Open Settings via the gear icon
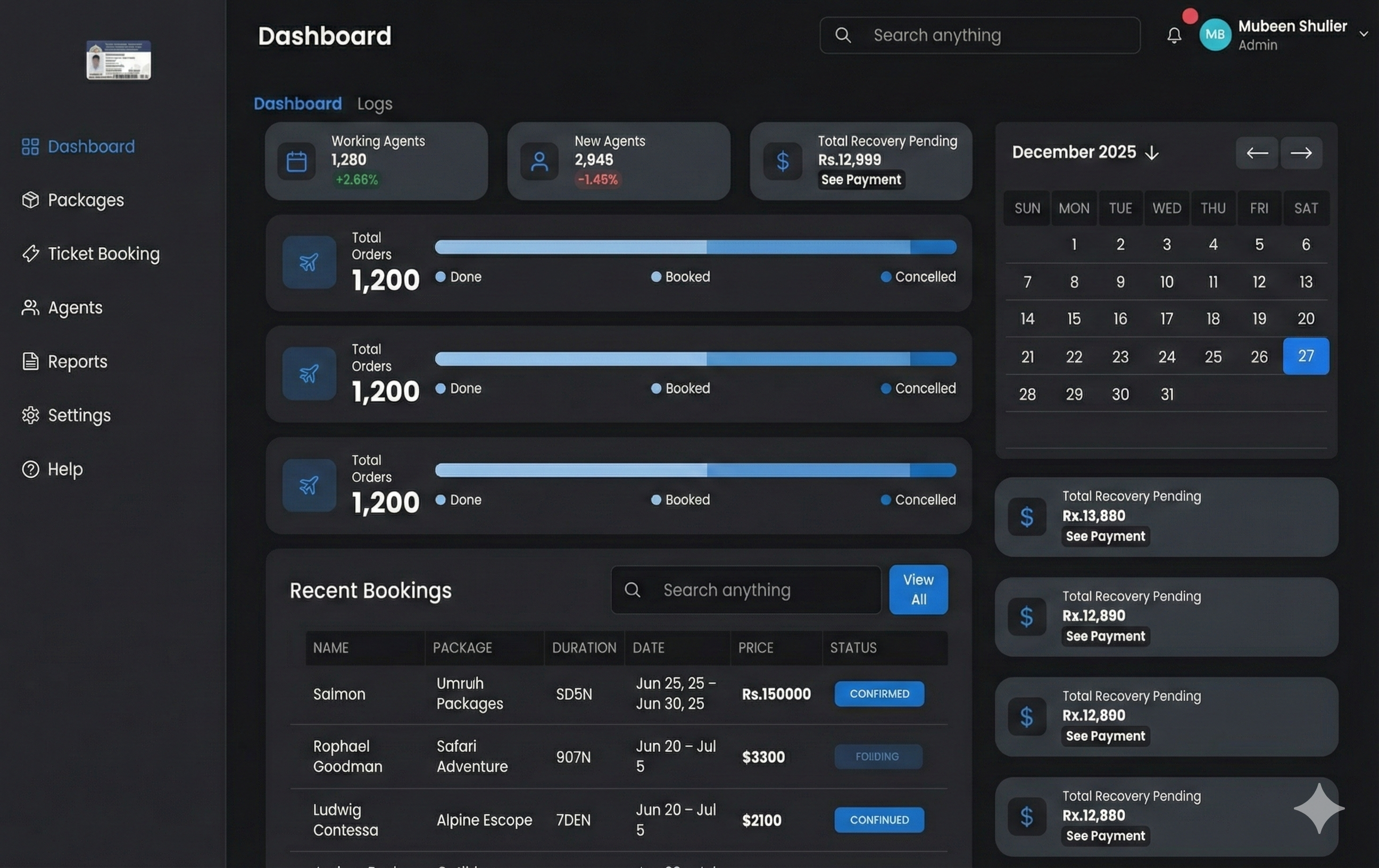 pos(31,416)
